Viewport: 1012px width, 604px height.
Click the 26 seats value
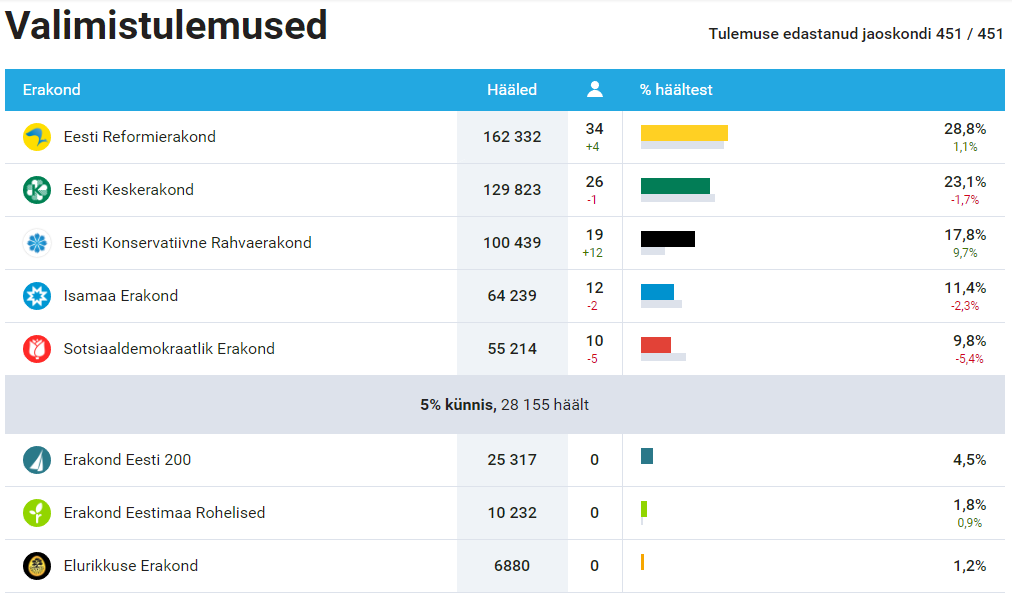point(594,182)
